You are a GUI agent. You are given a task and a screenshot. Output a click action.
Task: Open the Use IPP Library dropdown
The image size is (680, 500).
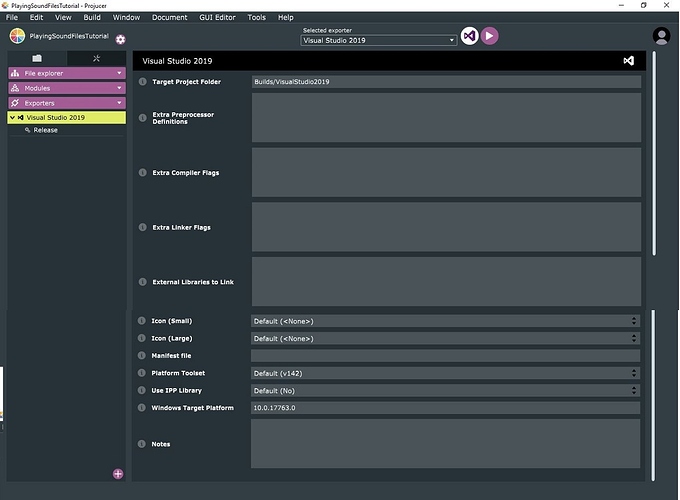445,390
